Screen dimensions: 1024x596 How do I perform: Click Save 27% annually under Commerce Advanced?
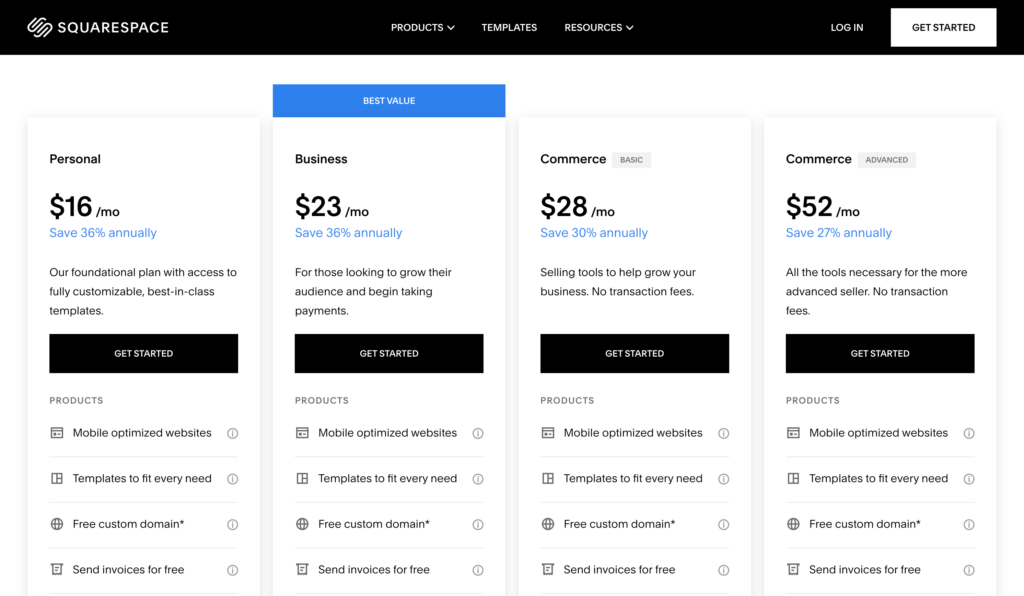click(839, 232)
